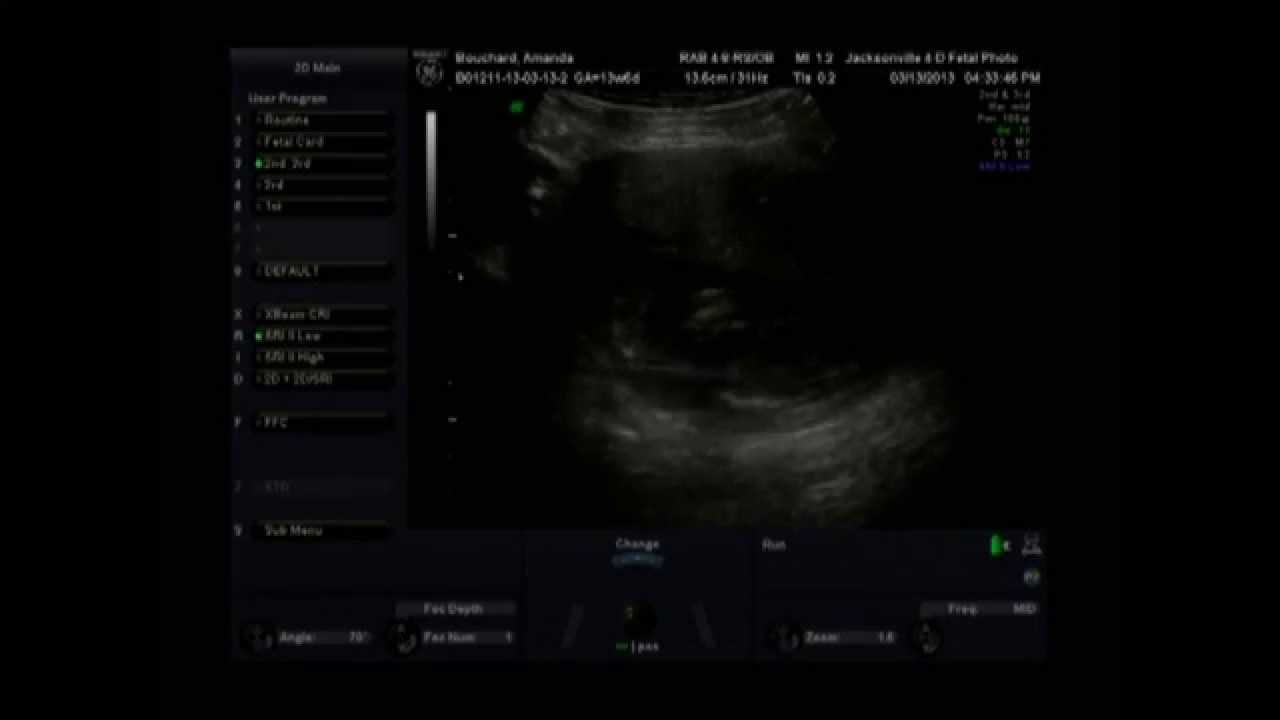This screenshot has height=720, width=1280.
Task: Click the Change curved probe icon
Action: click(638, 561)
